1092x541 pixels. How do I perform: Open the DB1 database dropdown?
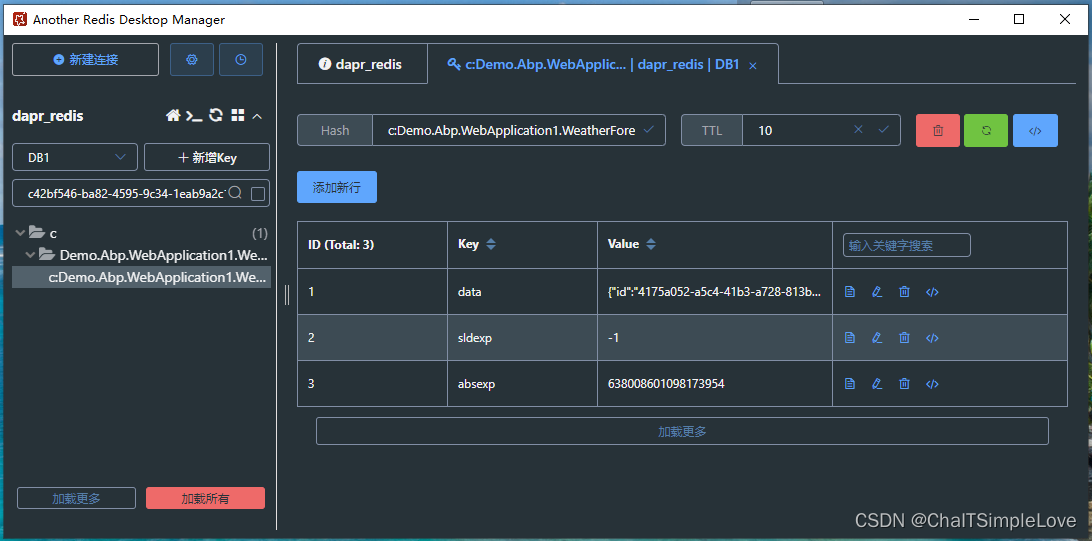point(77,157)
